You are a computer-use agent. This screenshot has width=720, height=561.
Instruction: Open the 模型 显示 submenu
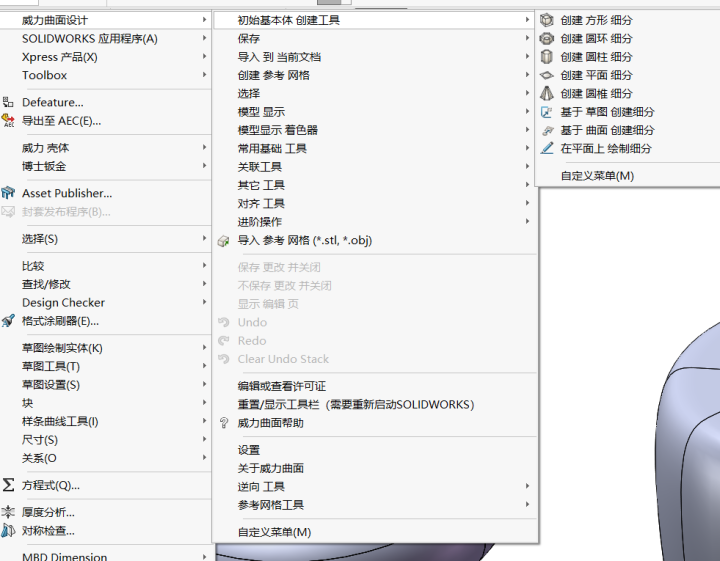pos(375,112)
